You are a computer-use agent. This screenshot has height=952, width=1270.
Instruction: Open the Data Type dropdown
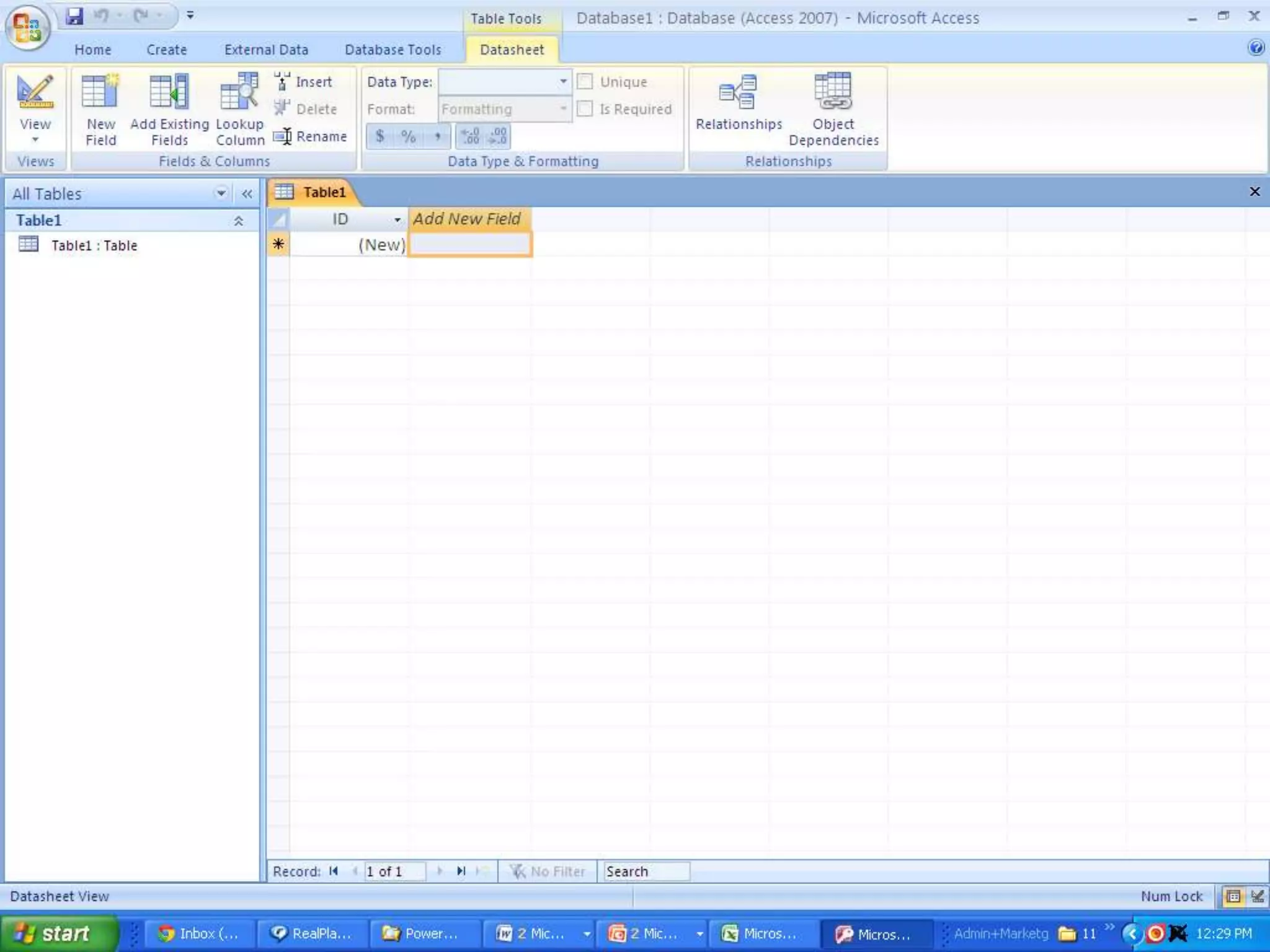coord(562,82)
